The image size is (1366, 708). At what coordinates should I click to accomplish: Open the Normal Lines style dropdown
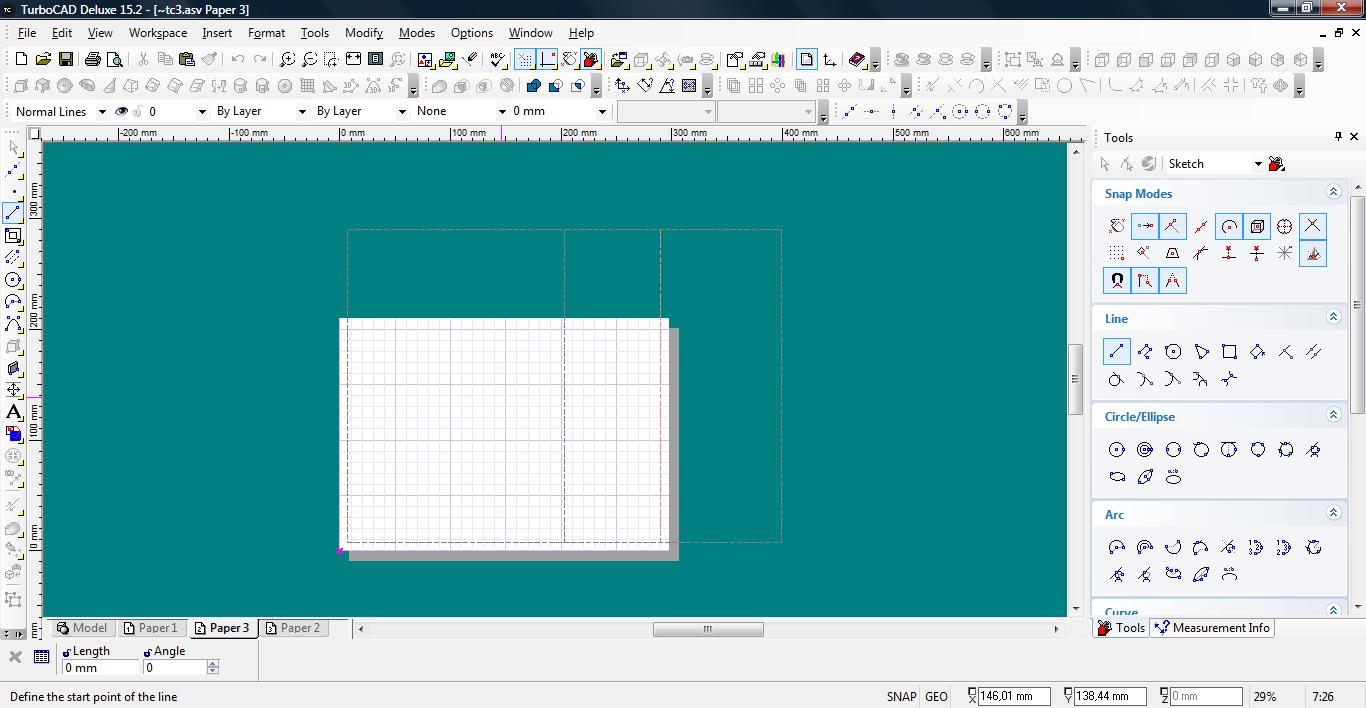[102, 112]
